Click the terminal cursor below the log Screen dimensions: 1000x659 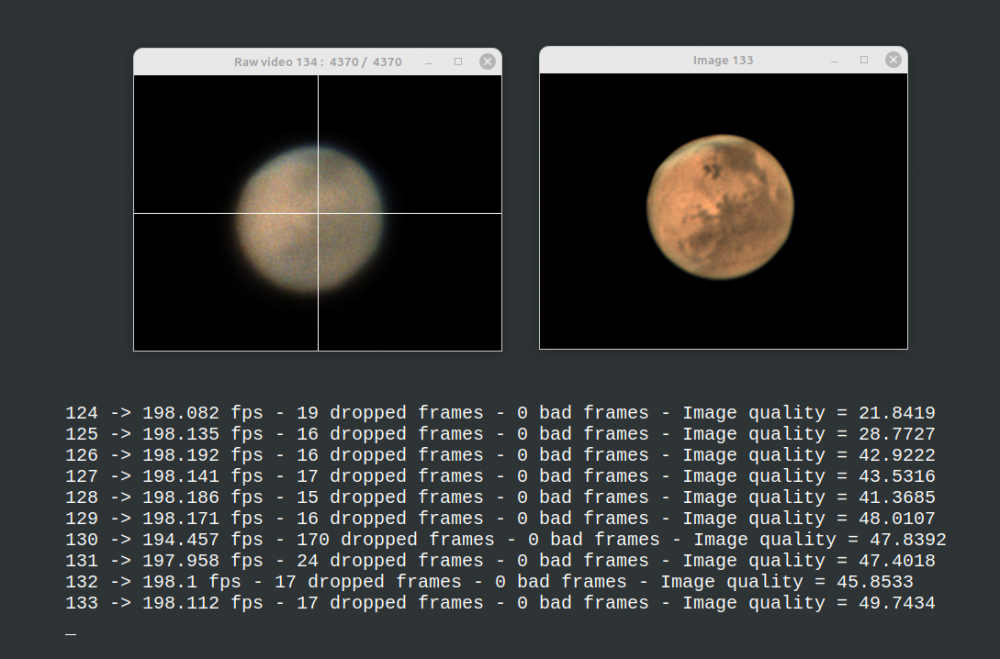click(x=70, y=633)
